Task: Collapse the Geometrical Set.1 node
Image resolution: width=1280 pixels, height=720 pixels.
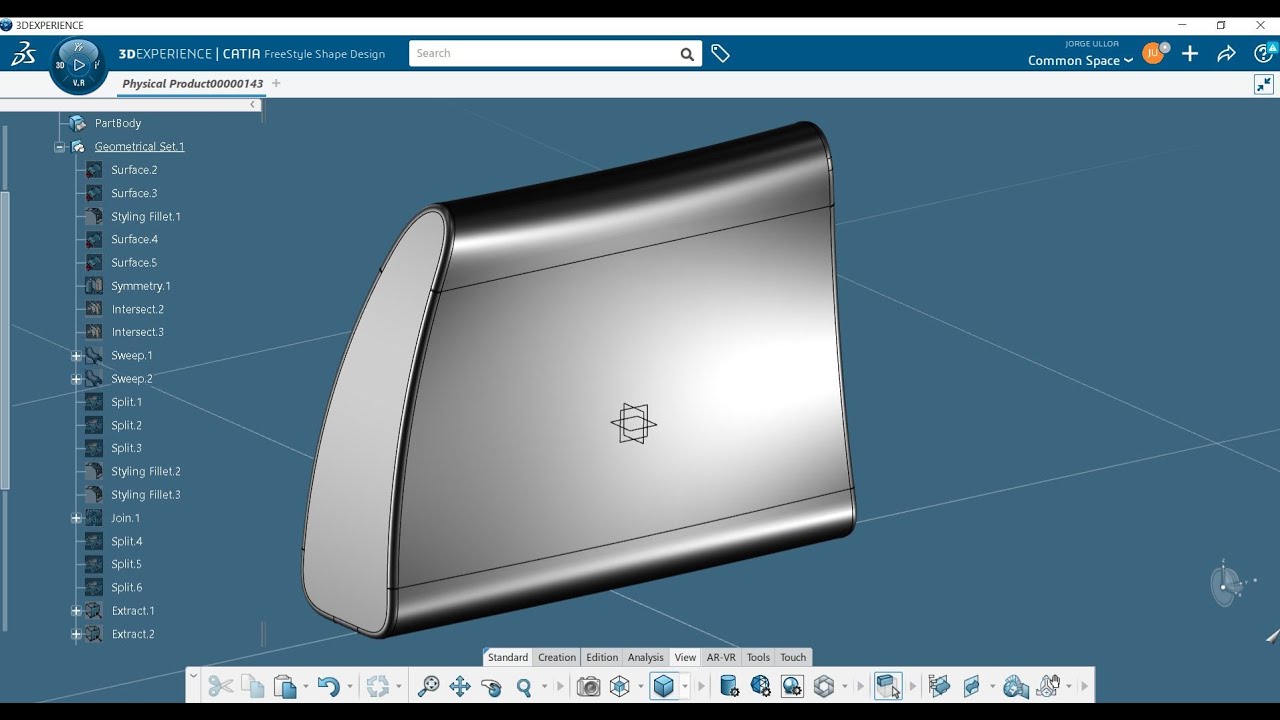Action: click(59, 147)
